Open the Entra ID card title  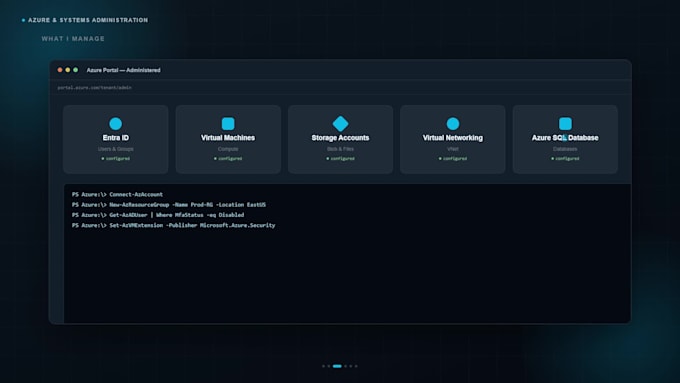(115, 138)
